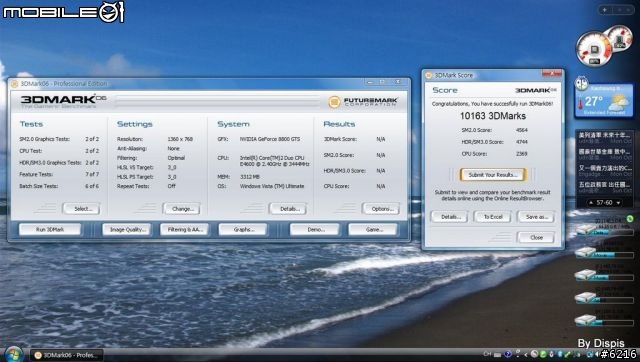640x362 pixels.
Task: Click the green refresh icon on drive gadget
Action: click(630, 219)
